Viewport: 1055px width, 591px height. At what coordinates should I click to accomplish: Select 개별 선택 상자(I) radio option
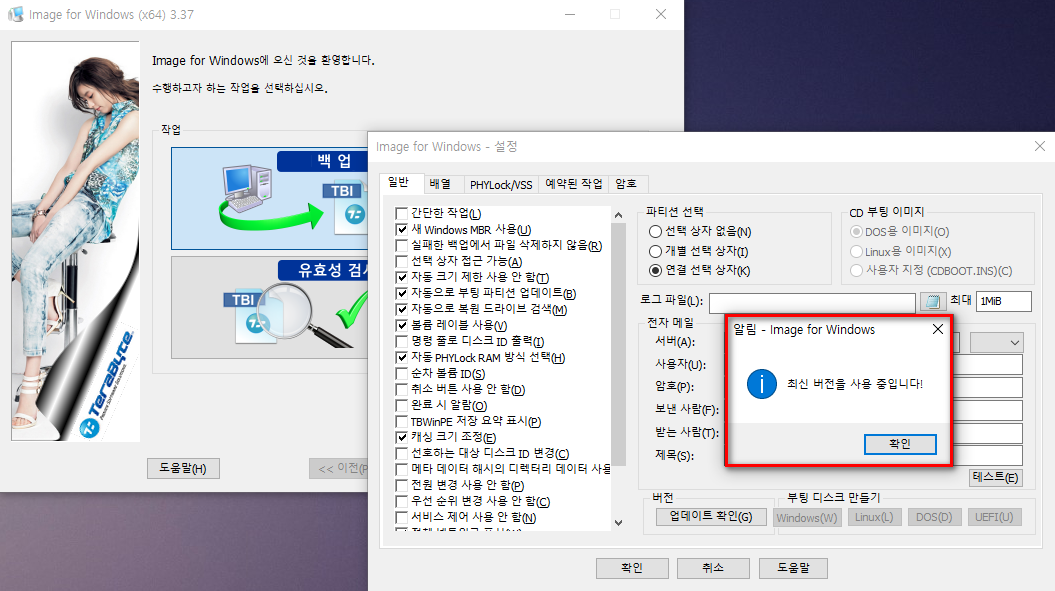coord(655,251)
